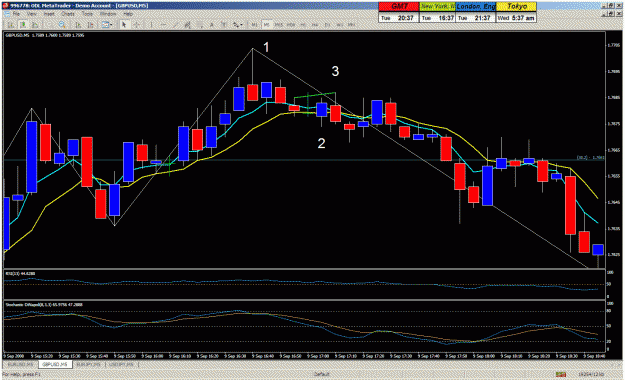
Task: Click the Default profile status bar entry
Action: pyautogui.click(x=321, y=374)
